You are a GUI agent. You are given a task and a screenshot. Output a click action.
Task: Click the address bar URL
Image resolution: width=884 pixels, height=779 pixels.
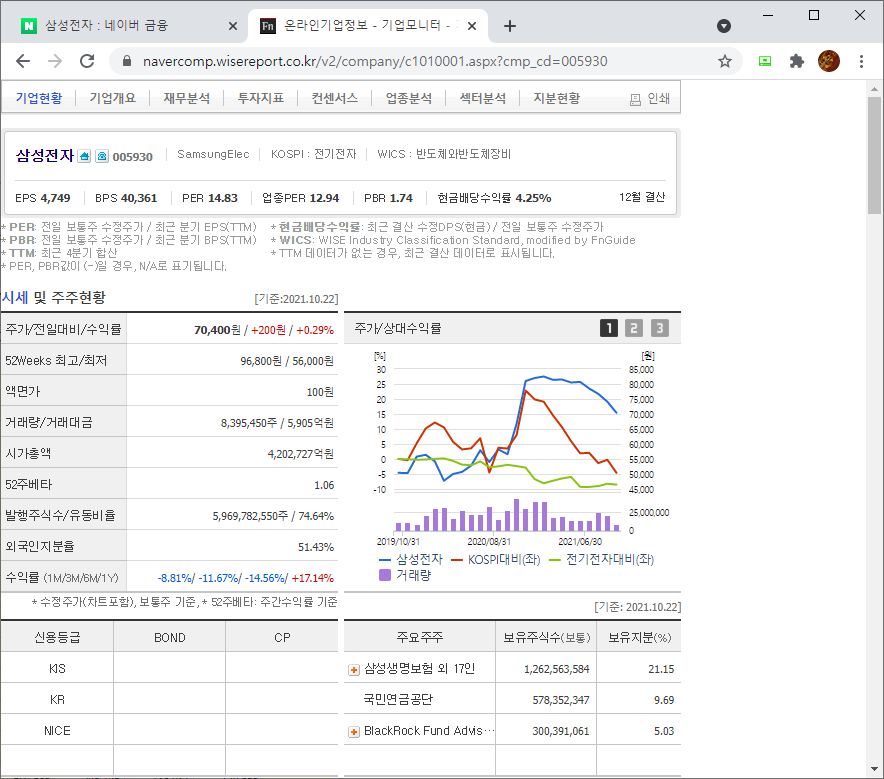(x=375, y=61)
